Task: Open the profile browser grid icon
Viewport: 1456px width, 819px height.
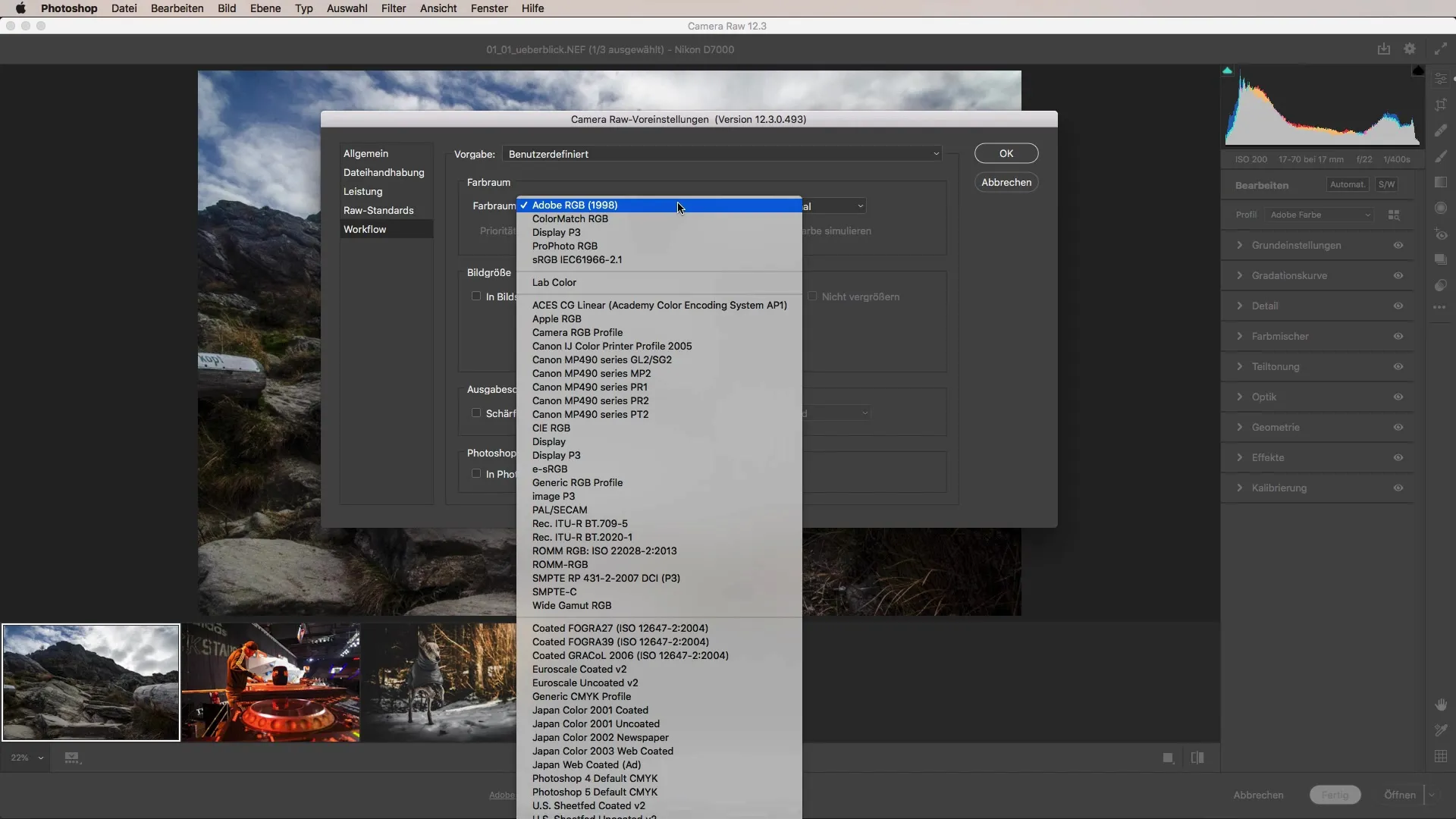Action: click(1394, 215)
